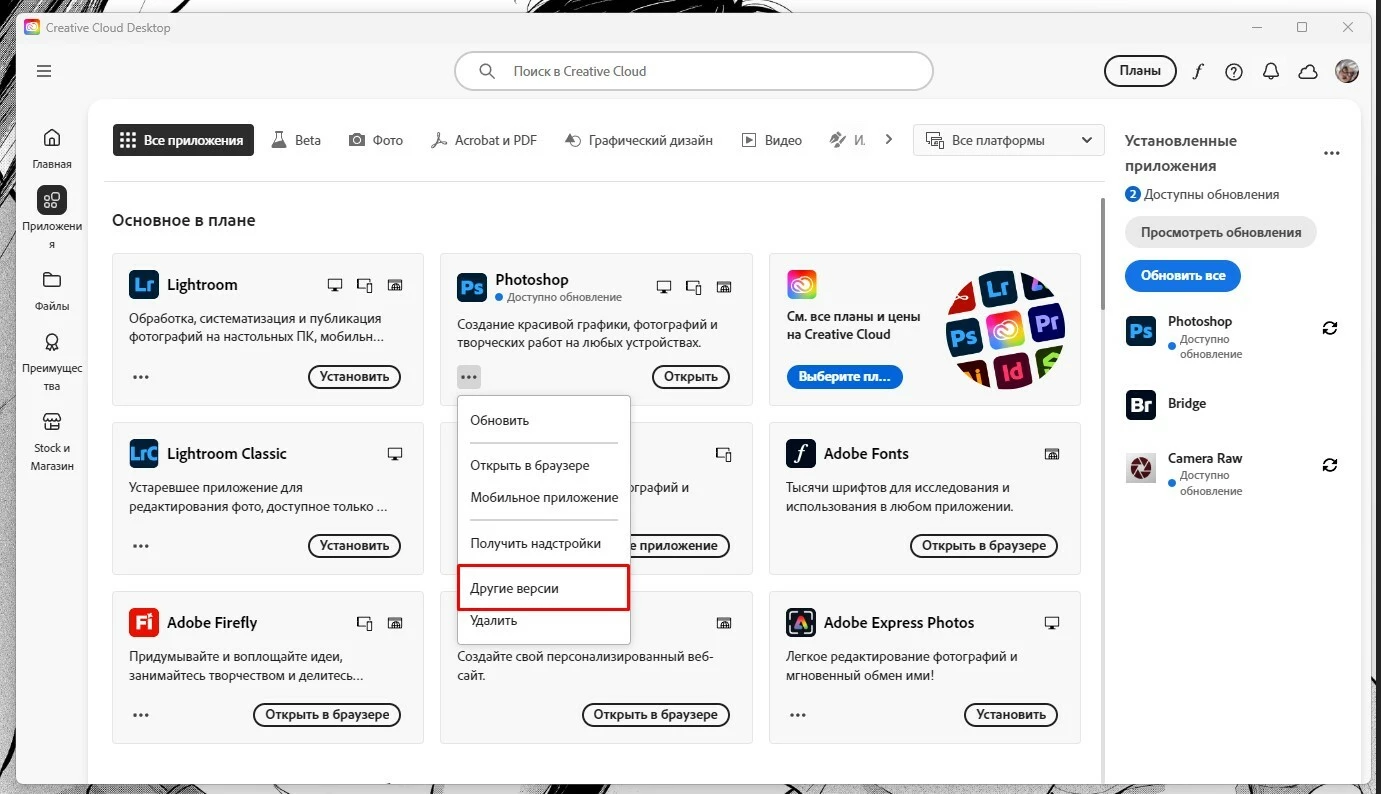Open the help question mark icon
Viewport: 1381px width, 794px height.
point(1234,71)
